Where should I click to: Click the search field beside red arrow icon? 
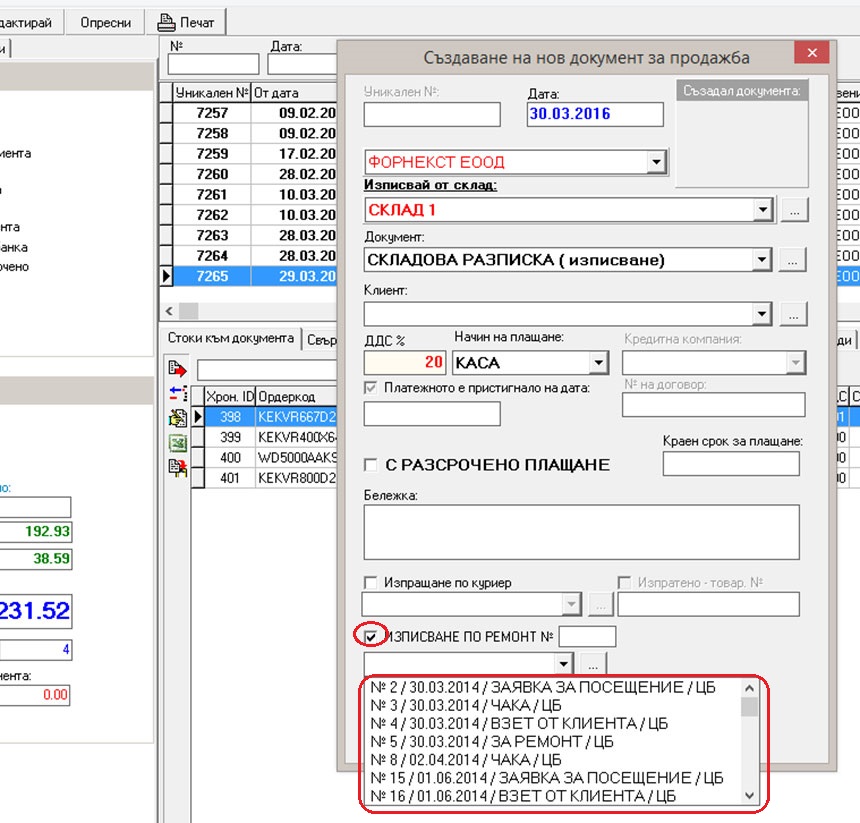267,370
